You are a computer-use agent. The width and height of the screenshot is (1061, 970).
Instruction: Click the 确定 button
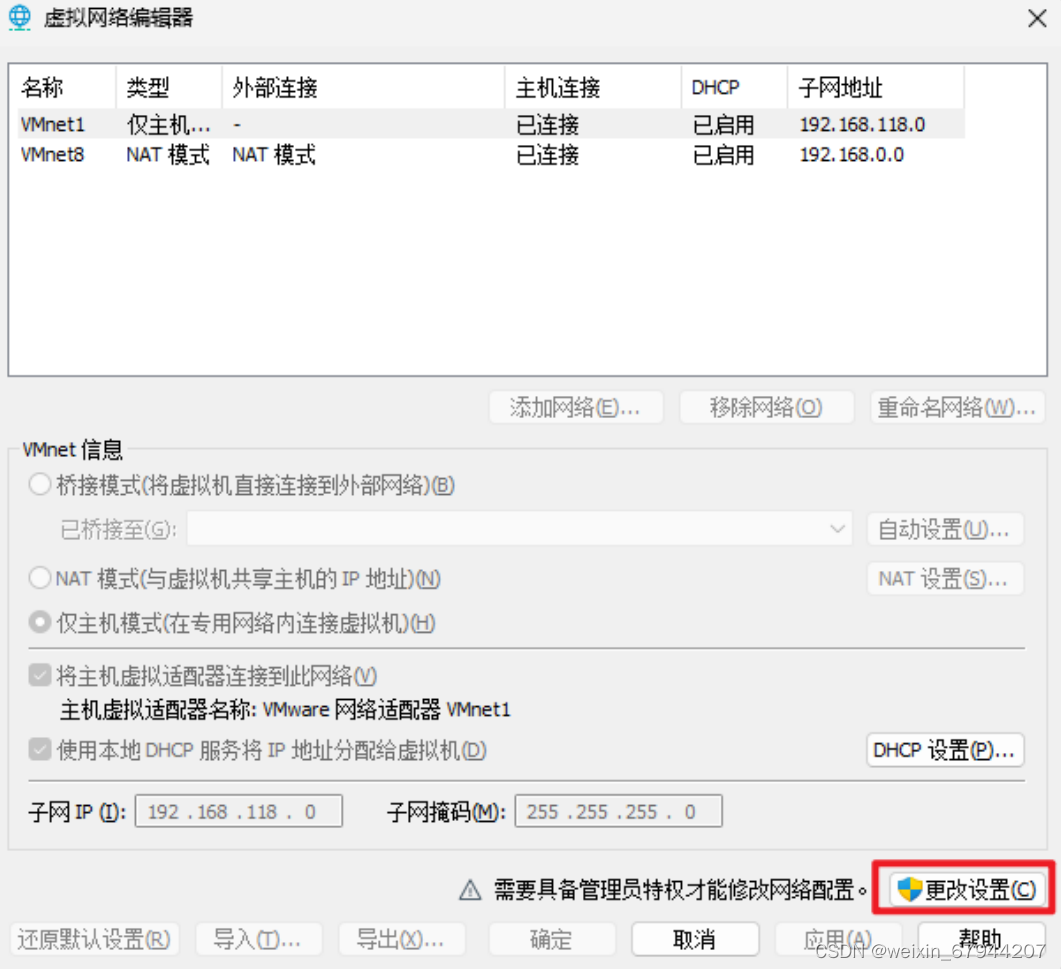point(551,940)
